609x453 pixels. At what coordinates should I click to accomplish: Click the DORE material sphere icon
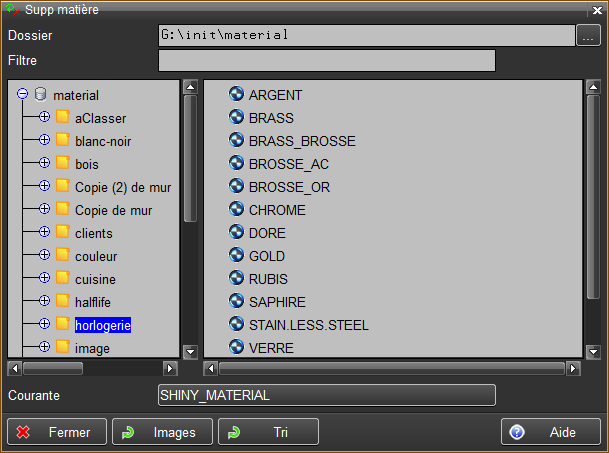click(236, 232)
